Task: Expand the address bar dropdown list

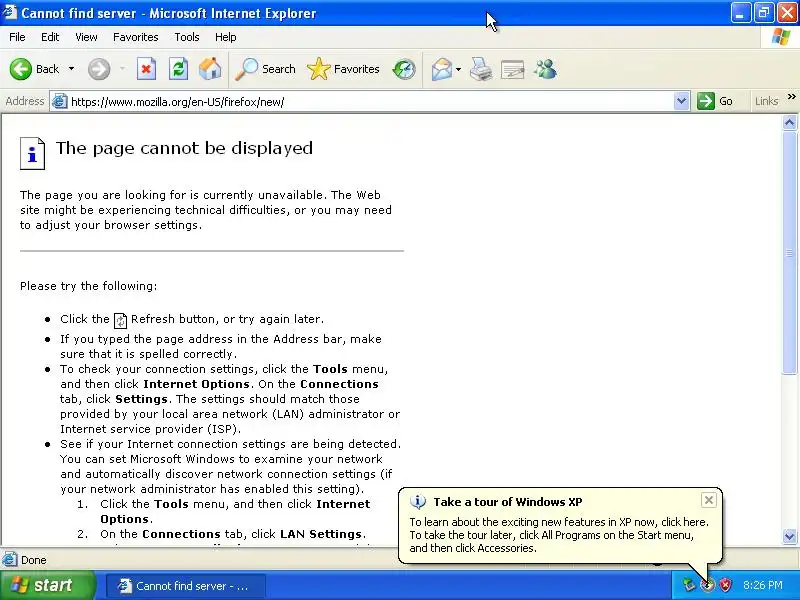Action: 681,101
